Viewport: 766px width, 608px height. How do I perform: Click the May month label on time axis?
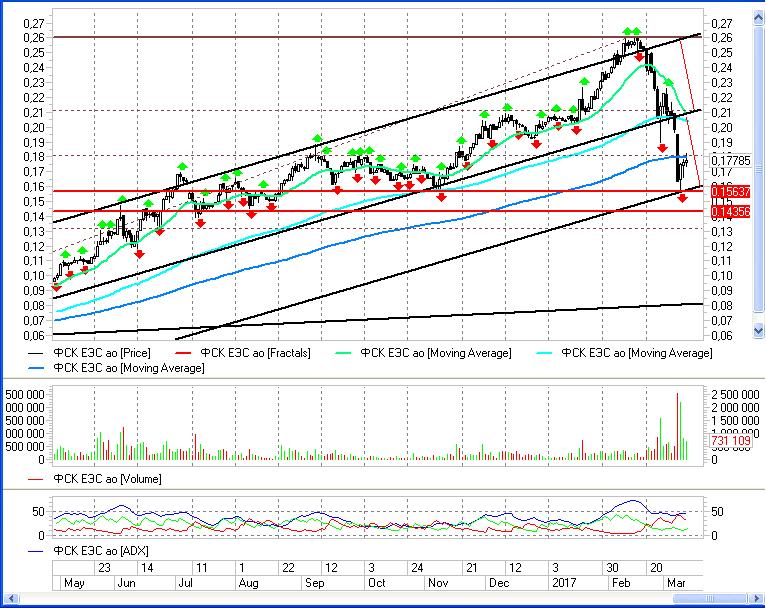75,582
